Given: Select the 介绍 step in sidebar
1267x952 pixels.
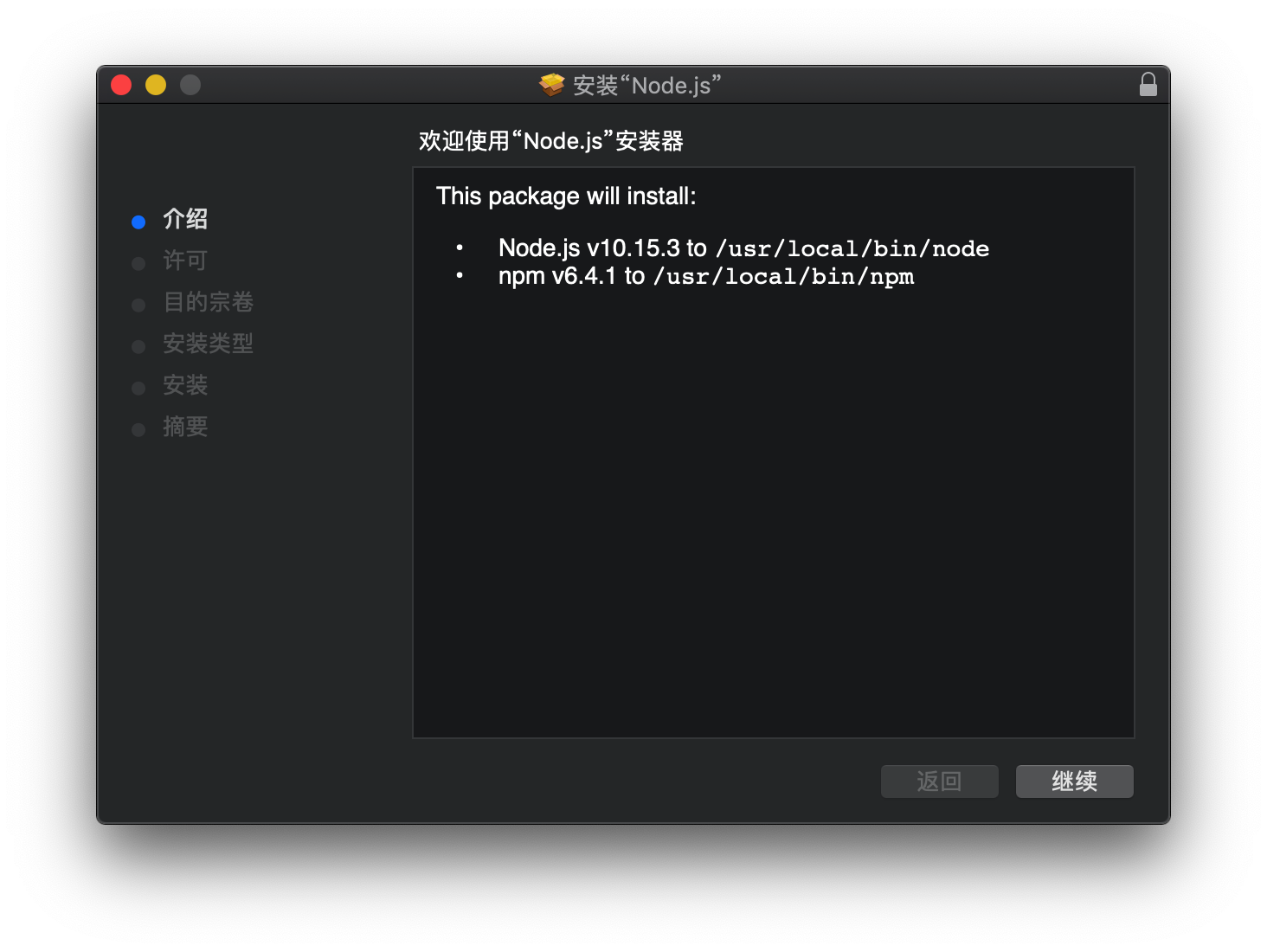Looking at the screenshot, I should click(x=185, y=219).
